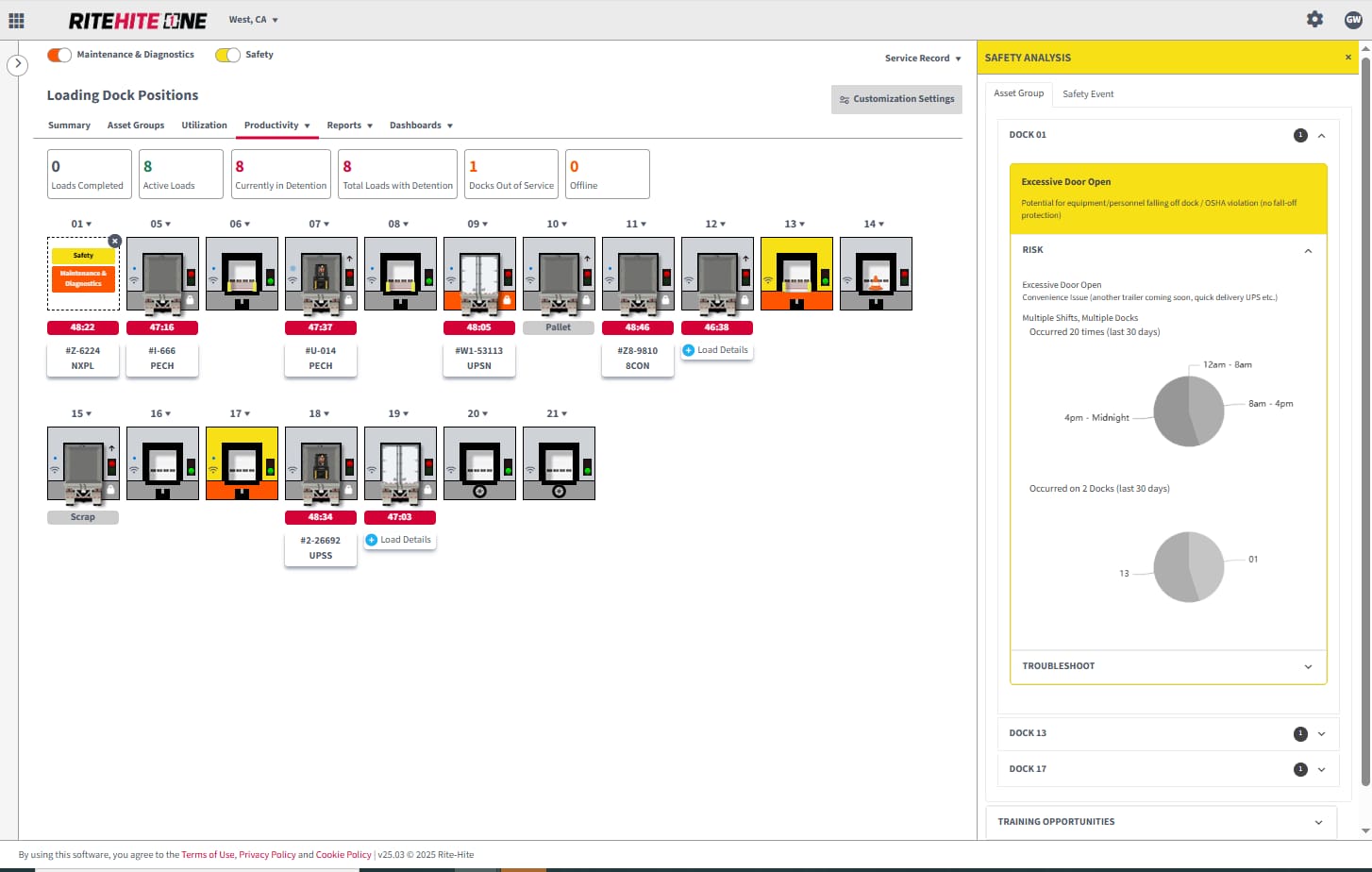Click the Customization Settings button

(x=896, y=99)
